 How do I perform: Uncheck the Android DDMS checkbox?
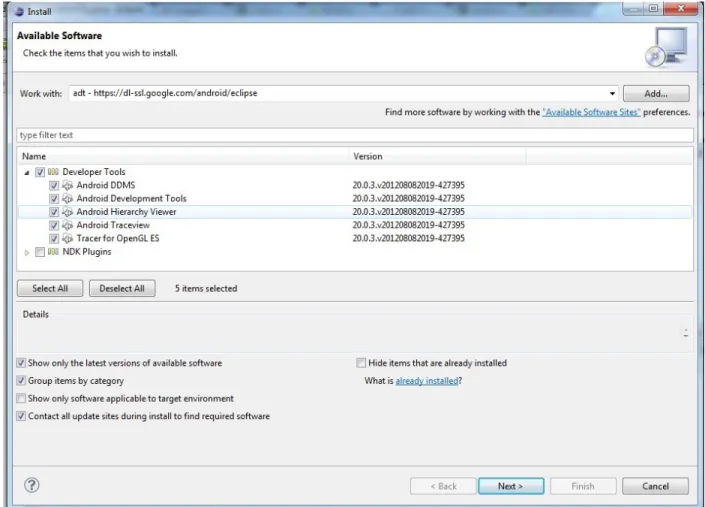coord(54,185)
